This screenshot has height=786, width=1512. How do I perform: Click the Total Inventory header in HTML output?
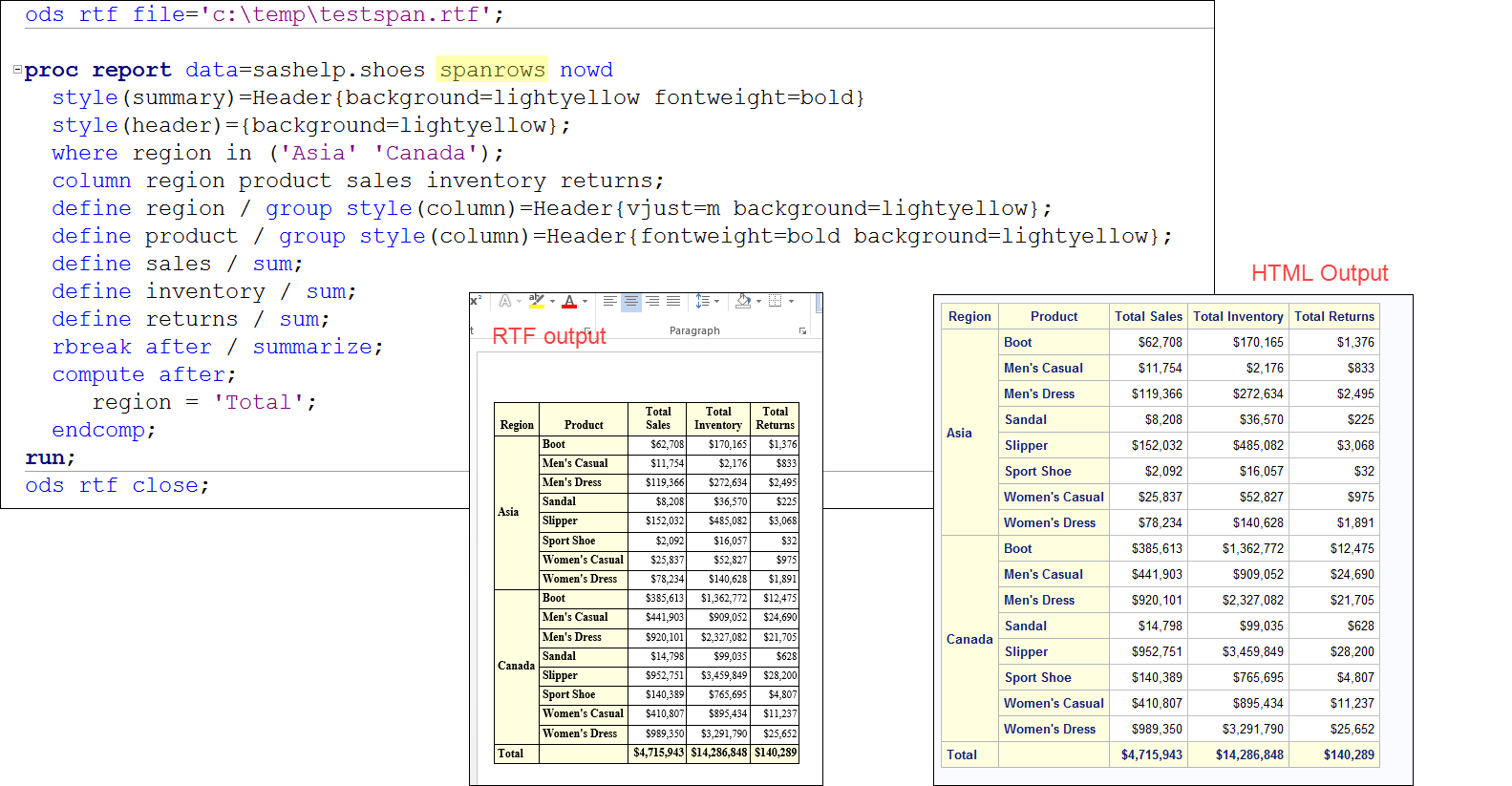click(1238, 316)
